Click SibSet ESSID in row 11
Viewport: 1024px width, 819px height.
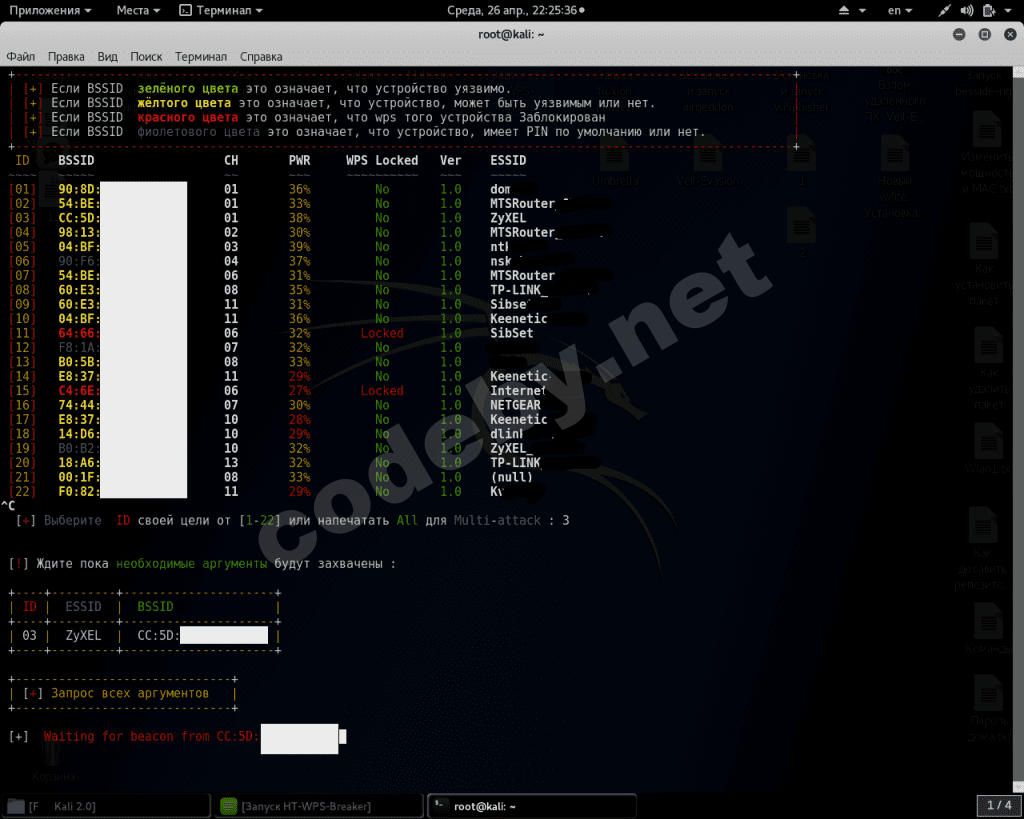[x=512, y=333]
